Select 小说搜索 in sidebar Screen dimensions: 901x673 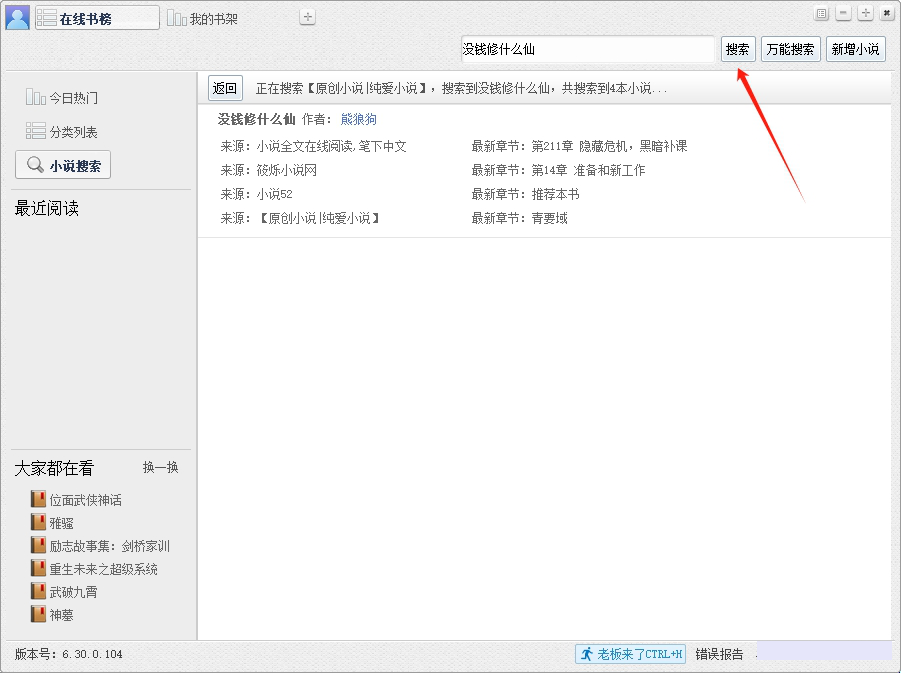pos(63,166)
